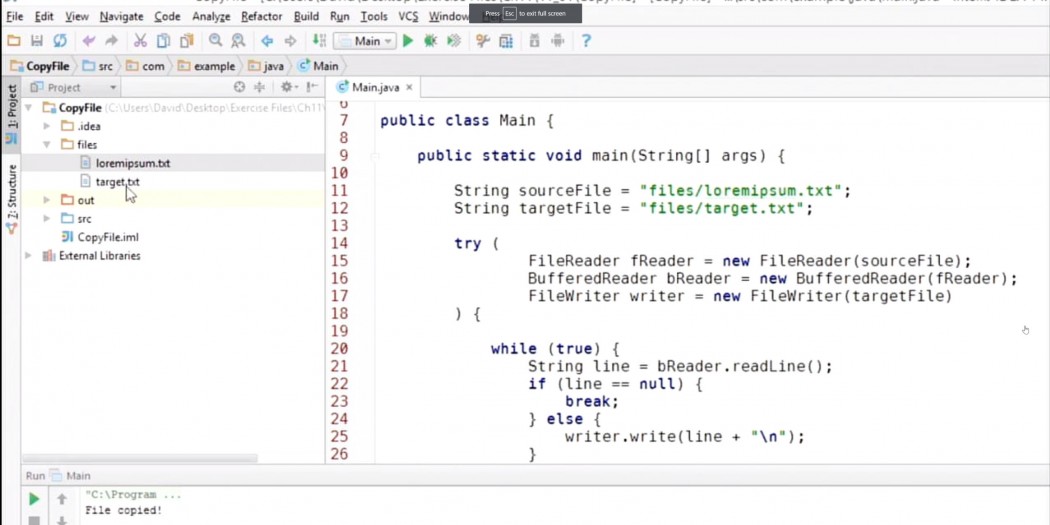This screenshot has width=1050, height=525.
Task: Run the Main configuration from the toolbar
Action: (408, 41)
